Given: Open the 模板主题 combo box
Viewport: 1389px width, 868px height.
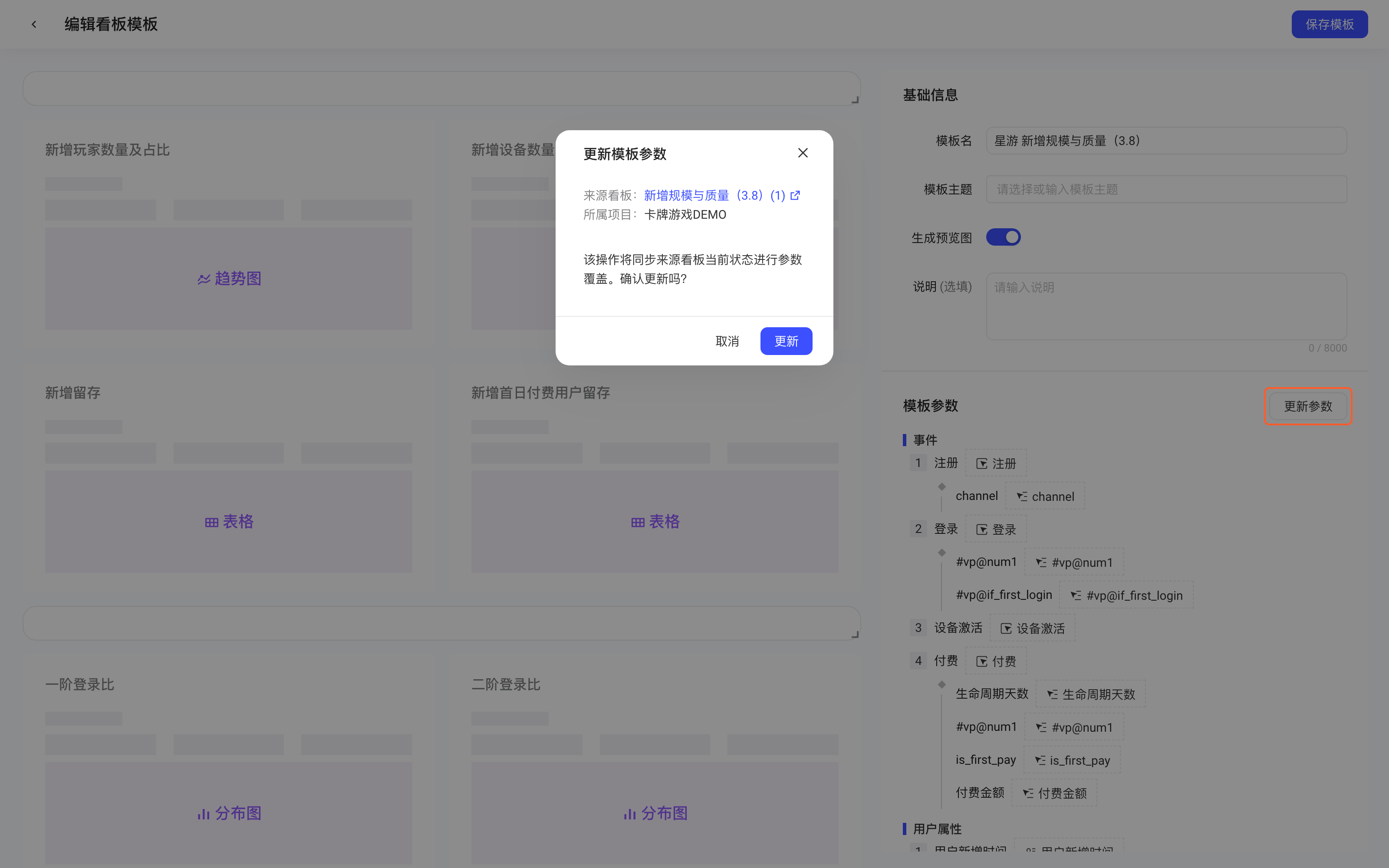Looking at the screenshot, I should pos(1166,190).
